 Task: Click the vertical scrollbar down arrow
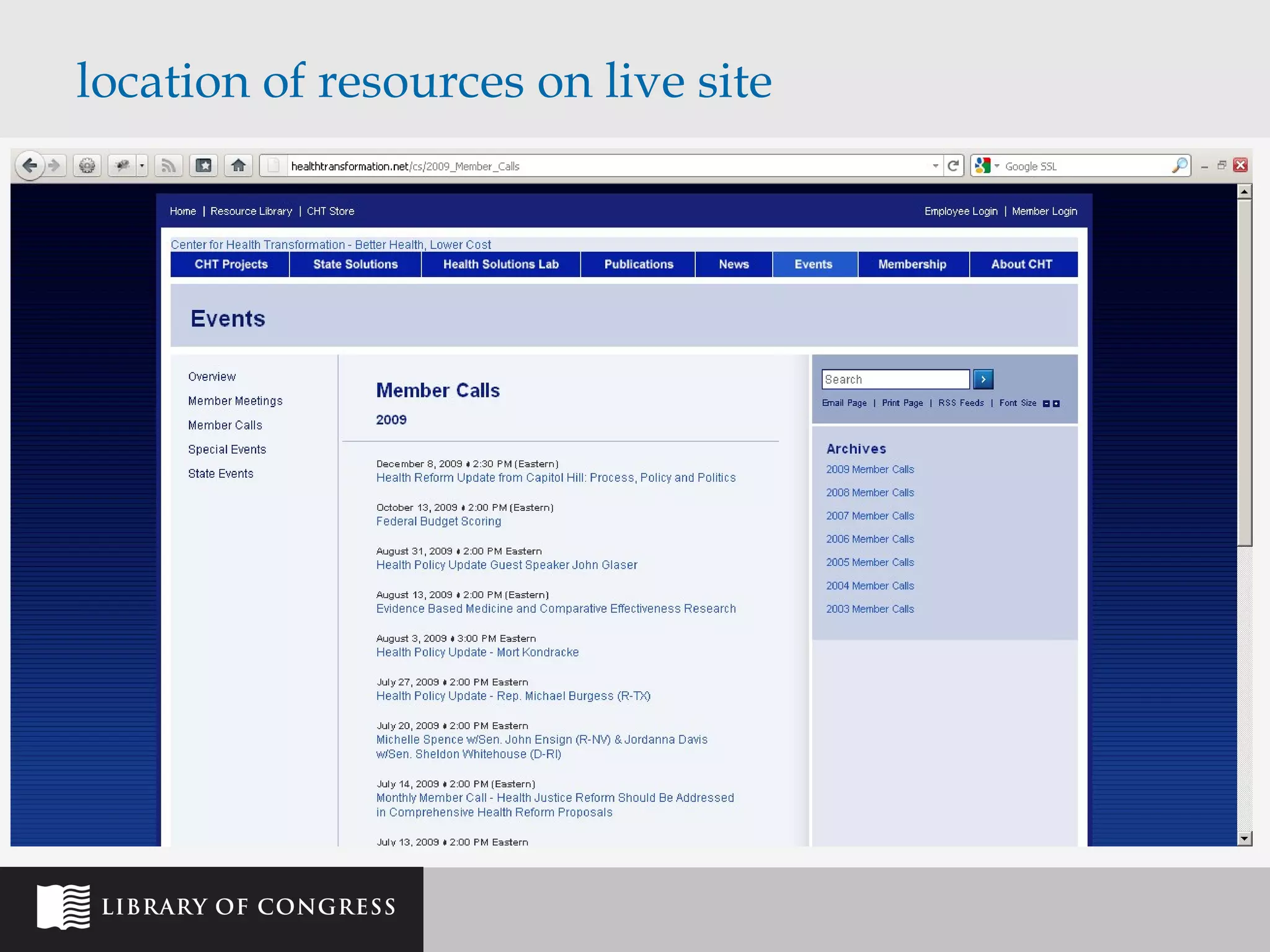(1244, 839)
